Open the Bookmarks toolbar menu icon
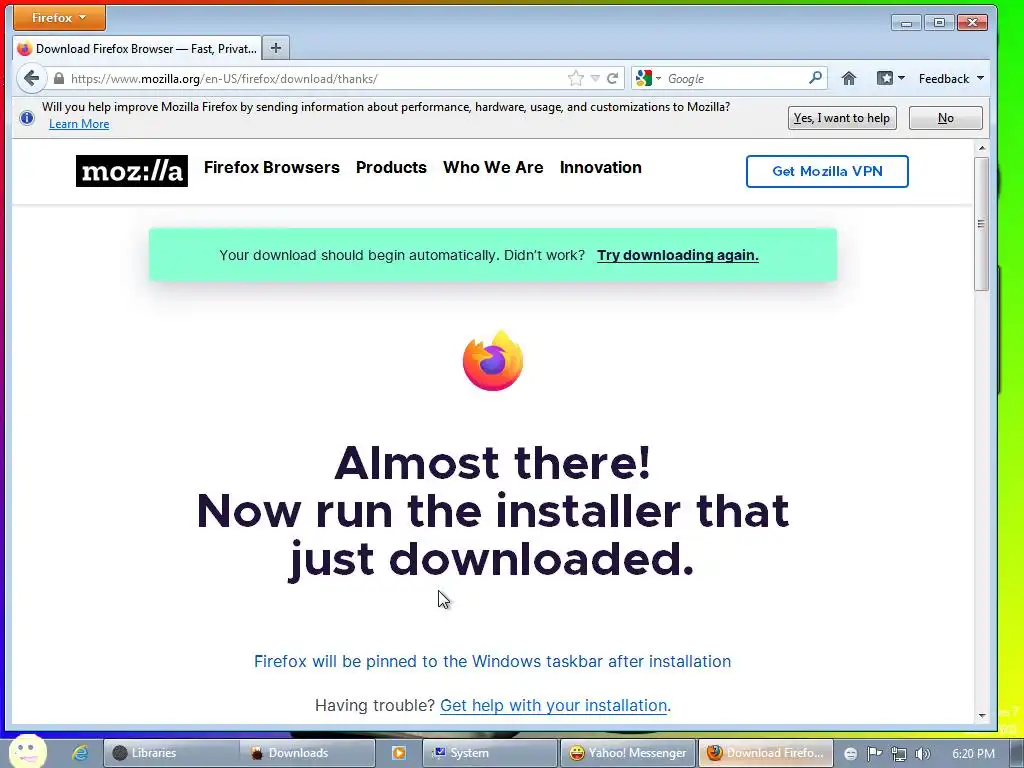Viewport: 1024px width, 768px height. (x=890, y=78)
